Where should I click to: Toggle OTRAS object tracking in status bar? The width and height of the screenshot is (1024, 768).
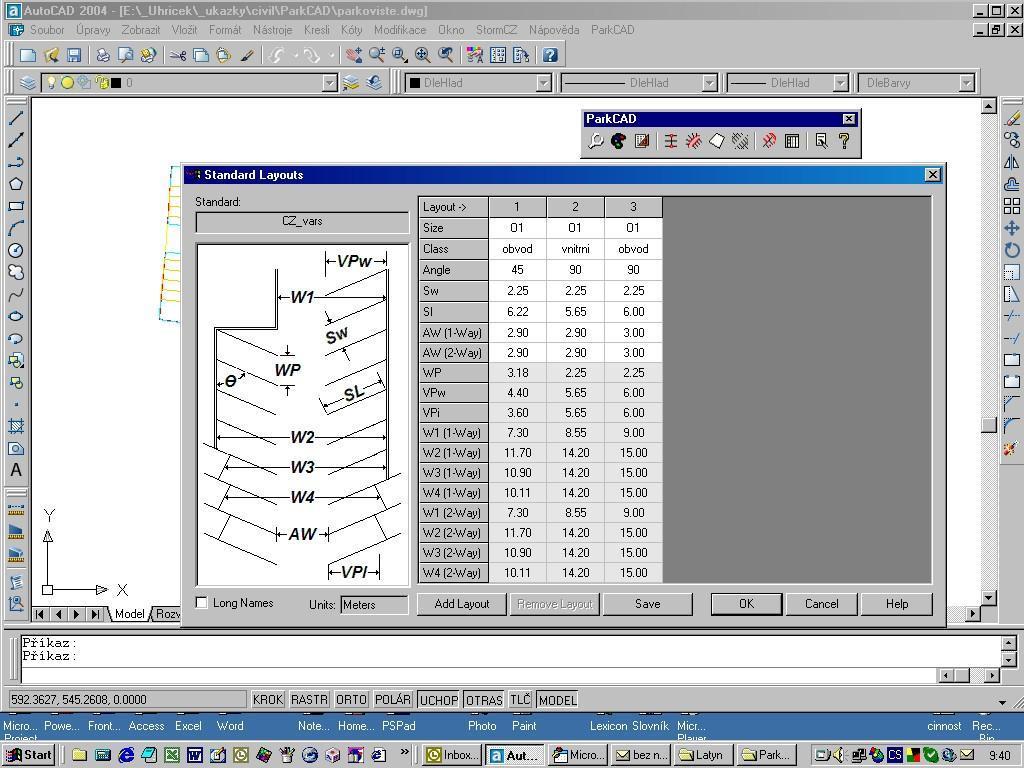pos(484,700)
